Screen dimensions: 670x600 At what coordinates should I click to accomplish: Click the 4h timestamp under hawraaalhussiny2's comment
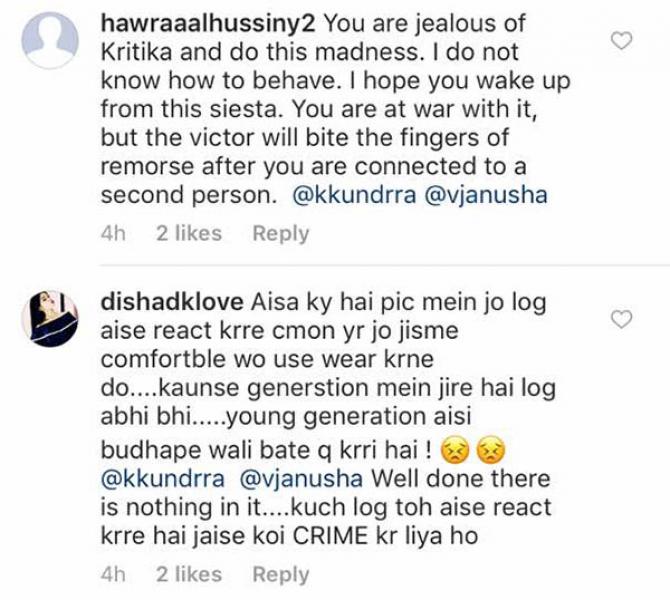113,234
